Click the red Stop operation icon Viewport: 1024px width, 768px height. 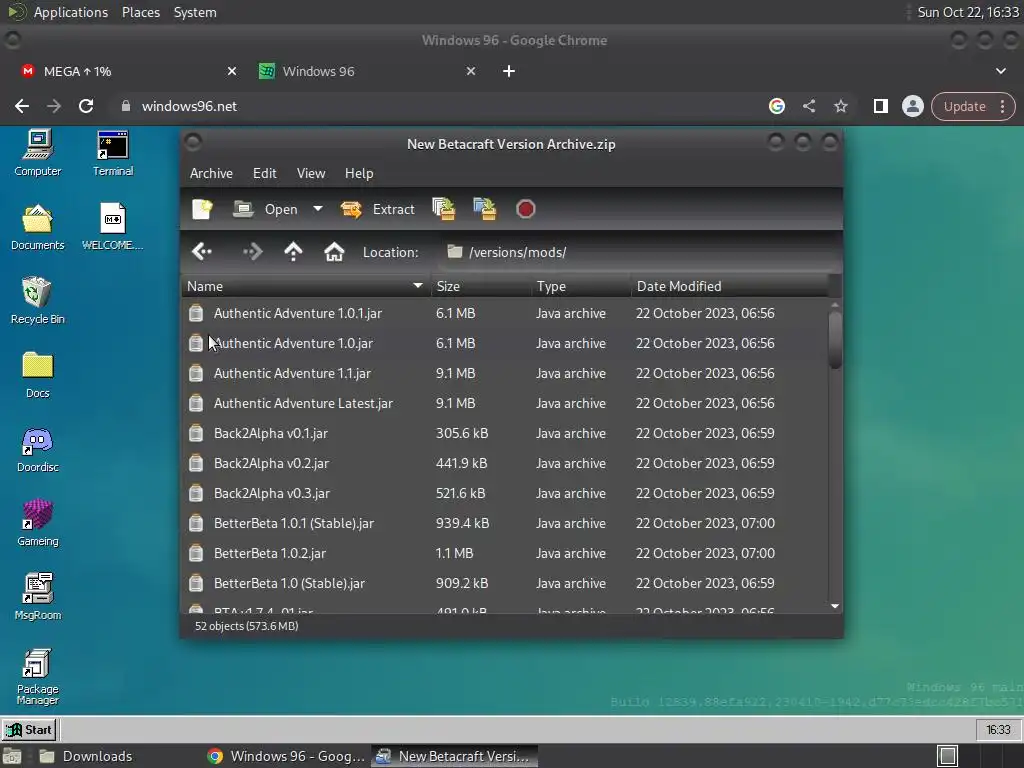tap(526, 209)
